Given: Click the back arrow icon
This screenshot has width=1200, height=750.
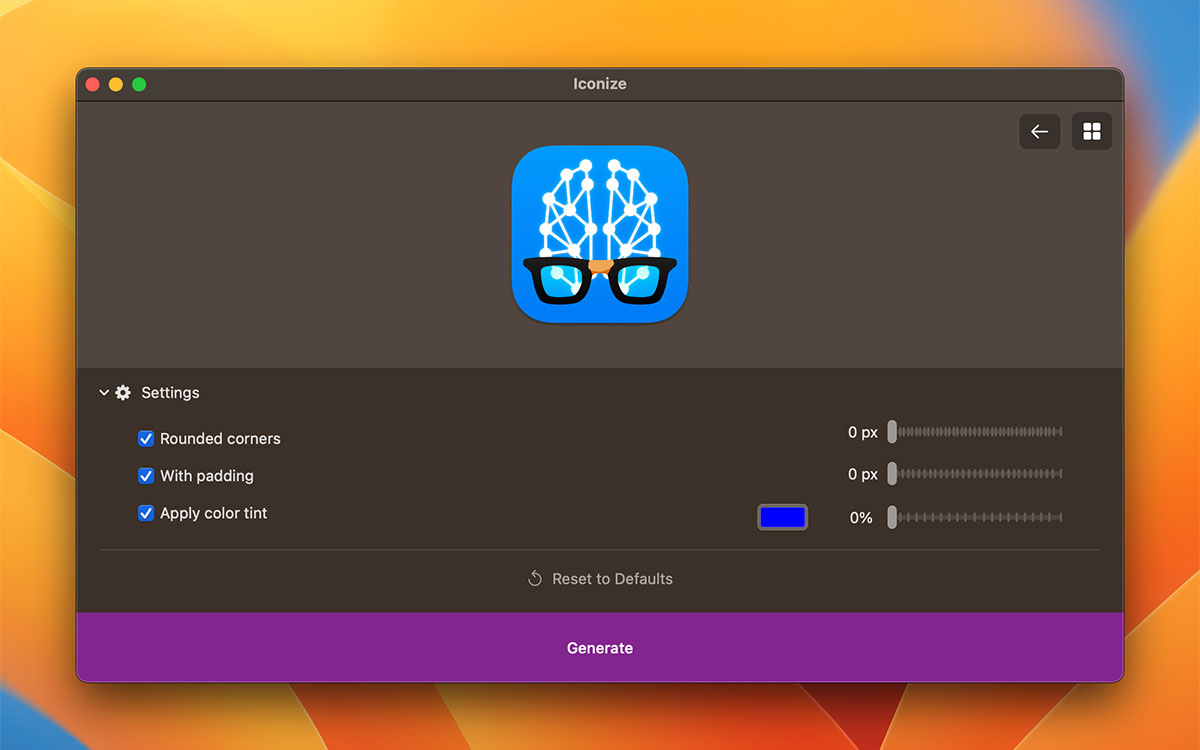Looking at the screenshot, I should click(x=1039, y=132).
